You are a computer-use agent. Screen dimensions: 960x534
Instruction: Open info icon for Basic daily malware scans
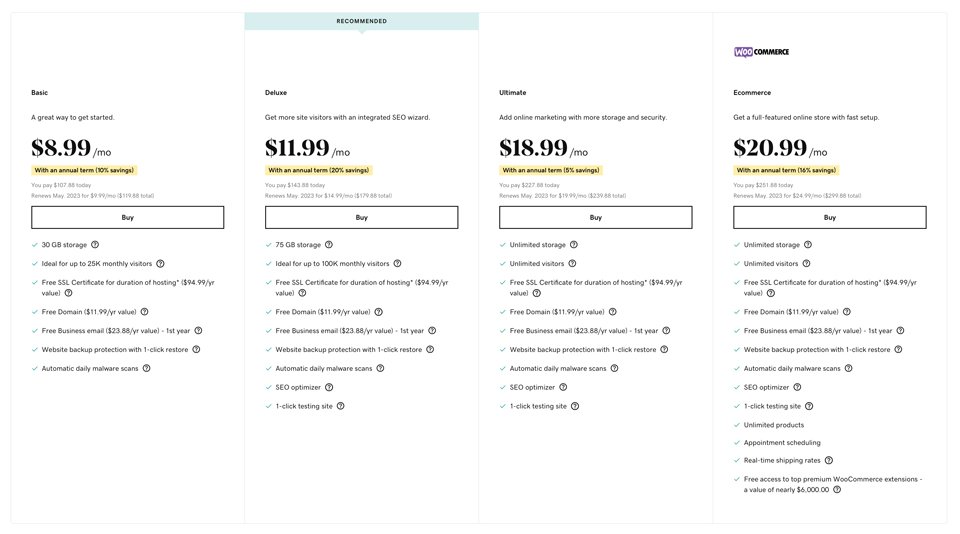click(146, 368)
